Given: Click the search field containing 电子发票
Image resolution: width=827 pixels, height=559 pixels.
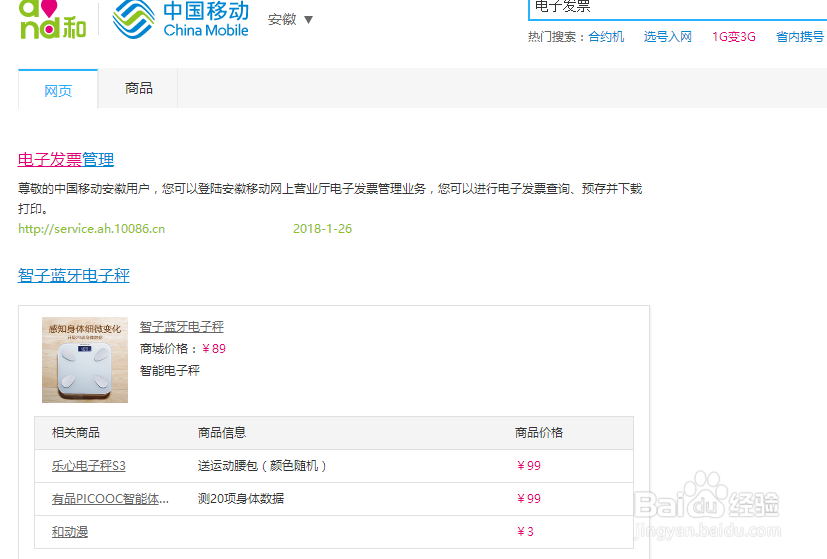Looking at the screenshot, I should (x=677, y=8).
